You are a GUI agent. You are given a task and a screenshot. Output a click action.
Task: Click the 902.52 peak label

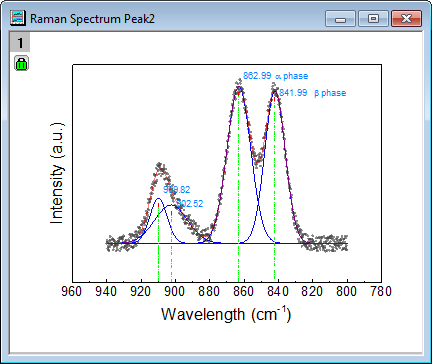point(189,203)
